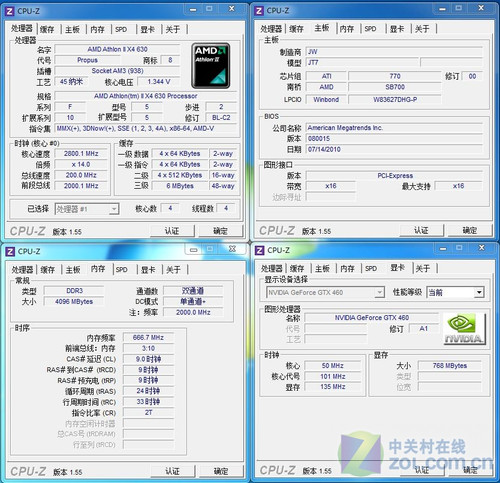The height and width of the screenshot is (483, 500).
Task: Click video memory size 768 MBytes
Action: tap(450, 366)
